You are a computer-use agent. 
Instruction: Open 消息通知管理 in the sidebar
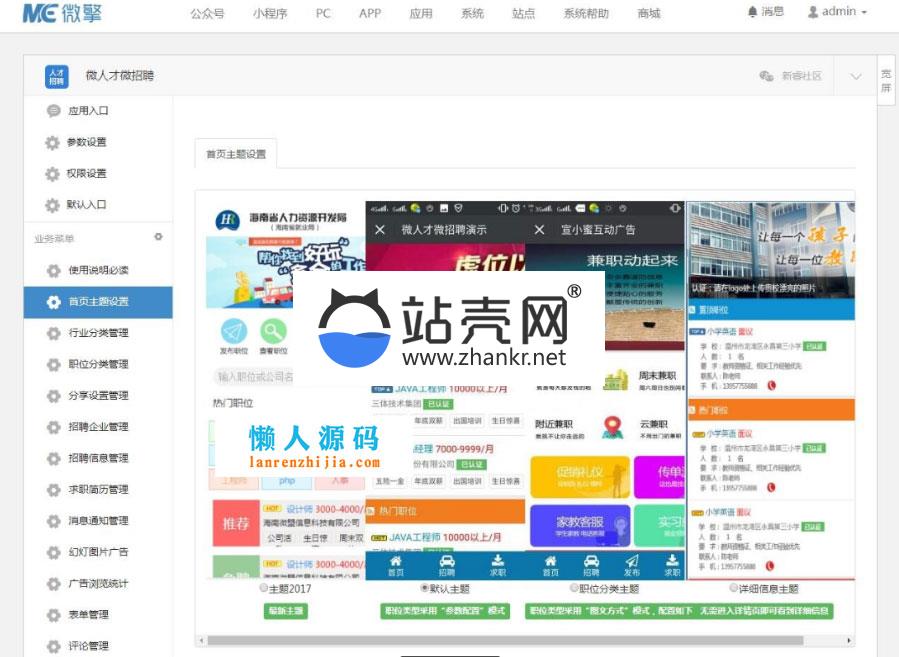coord(98,521)
